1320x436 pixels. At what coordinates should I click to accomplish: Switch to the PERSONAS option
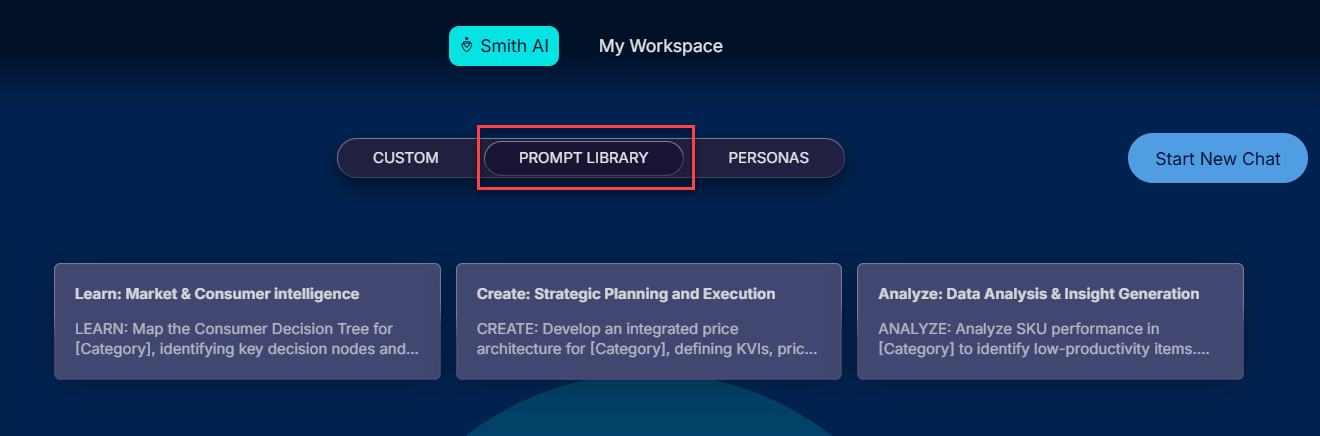768,158
